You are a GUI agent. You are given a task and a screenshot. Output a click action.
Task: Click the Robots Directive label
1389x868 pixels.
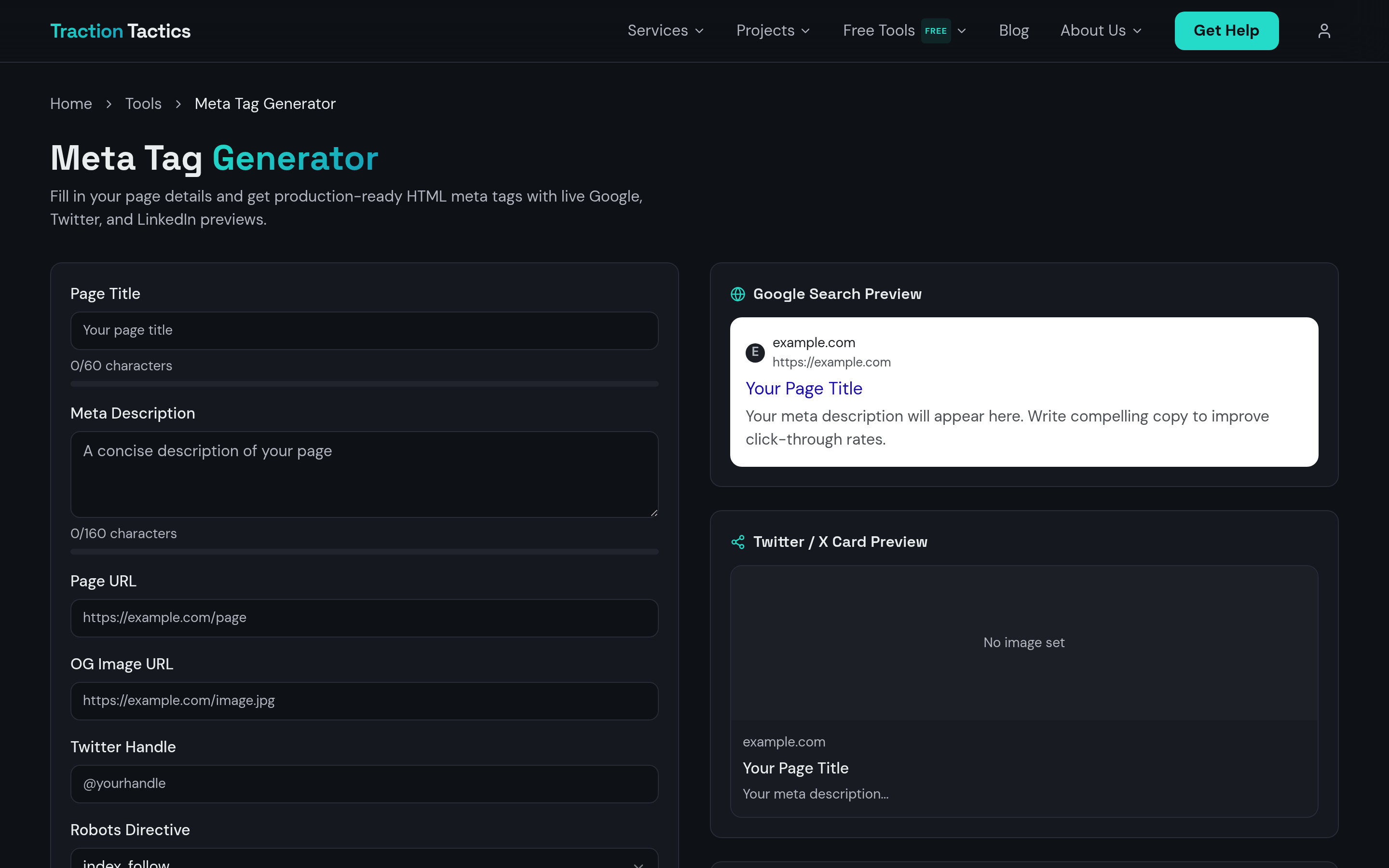coord(130,829)
